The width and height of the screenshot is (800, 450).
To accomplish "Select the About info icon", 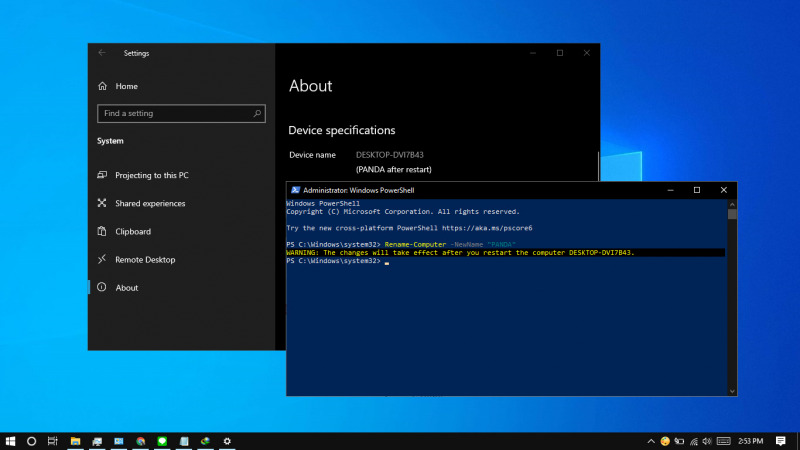I will point(102,287).
